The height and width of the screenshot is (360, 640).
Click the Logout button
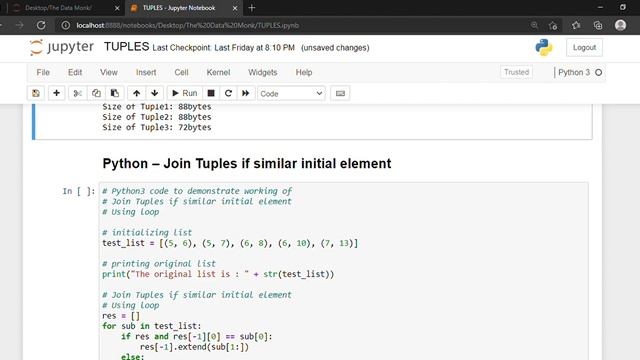coord(584,47)
